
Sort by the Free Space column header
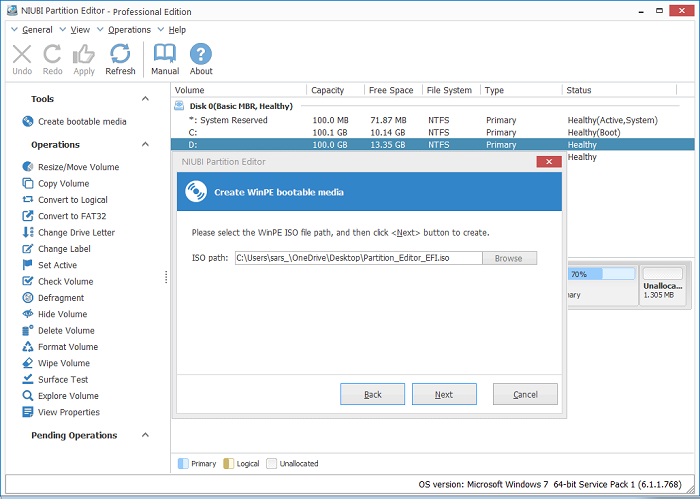[393, 90]
